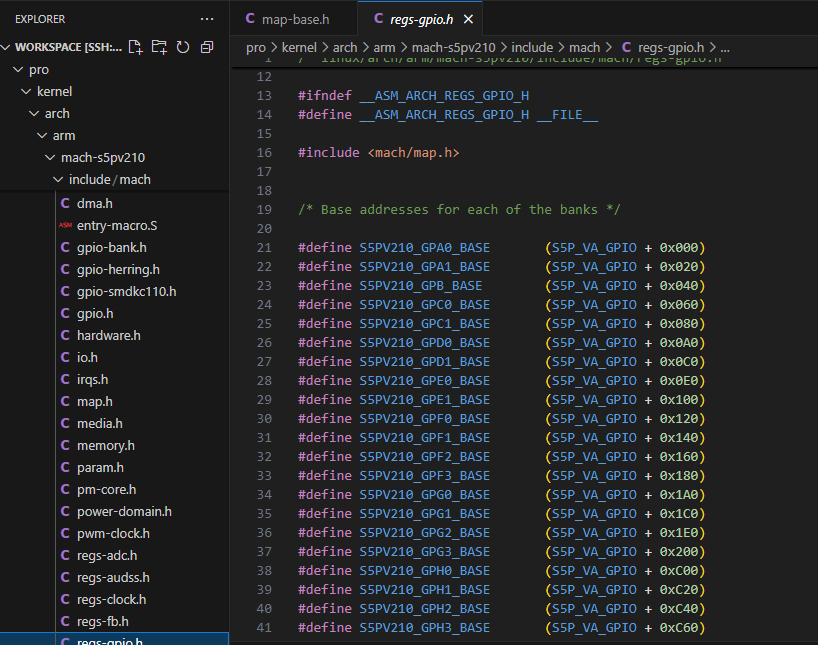This screenshot has height=645, width=818.
Task: Open memory.h in the Explorer
Action: tap(106, 445)
